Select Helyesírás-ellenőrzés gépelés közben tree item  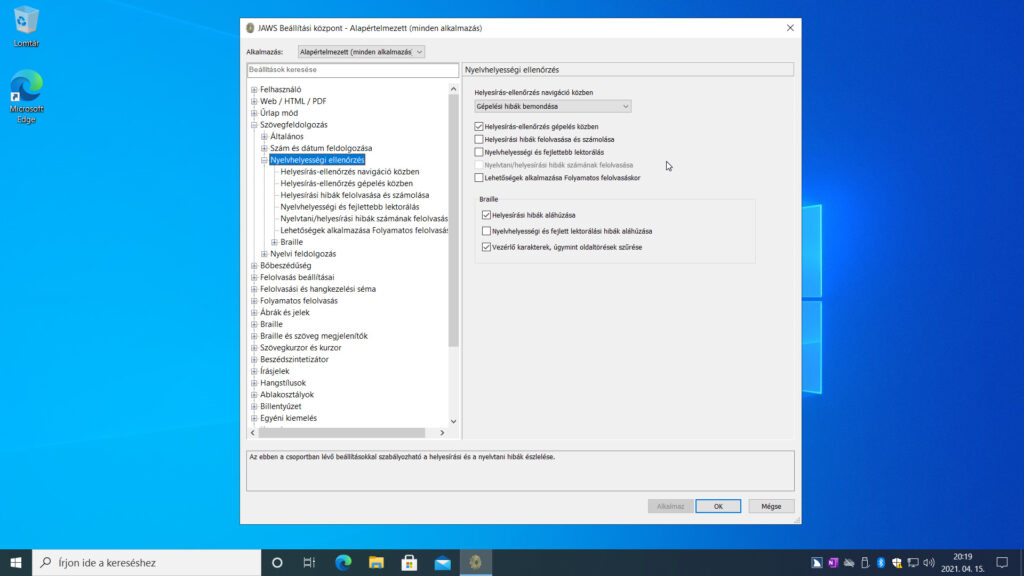coord(346,184)
